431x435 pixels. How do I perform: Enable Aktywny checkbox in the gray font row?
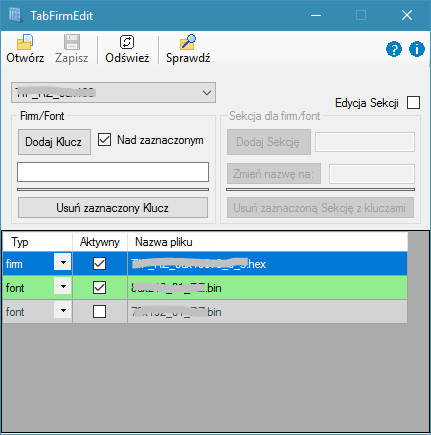pyautogui.click(x=99, y=312)
